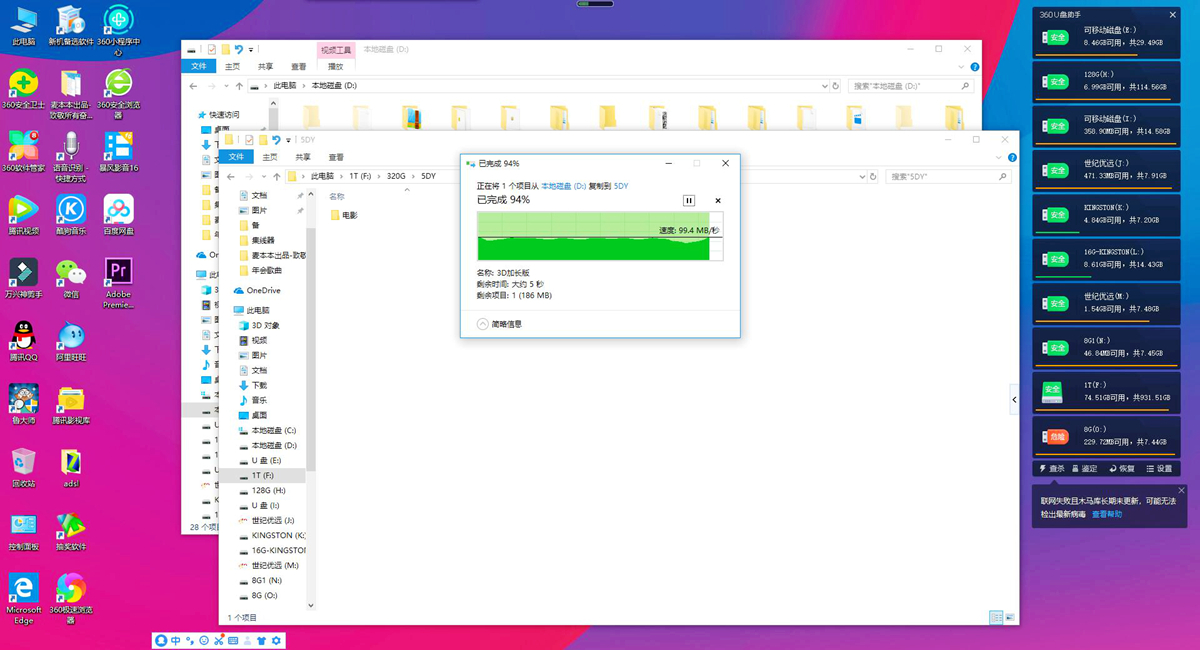Click 查杀 in the 360 U盘助手 panel
The image size is (1200, 650).
click(x=1052, y=468)
